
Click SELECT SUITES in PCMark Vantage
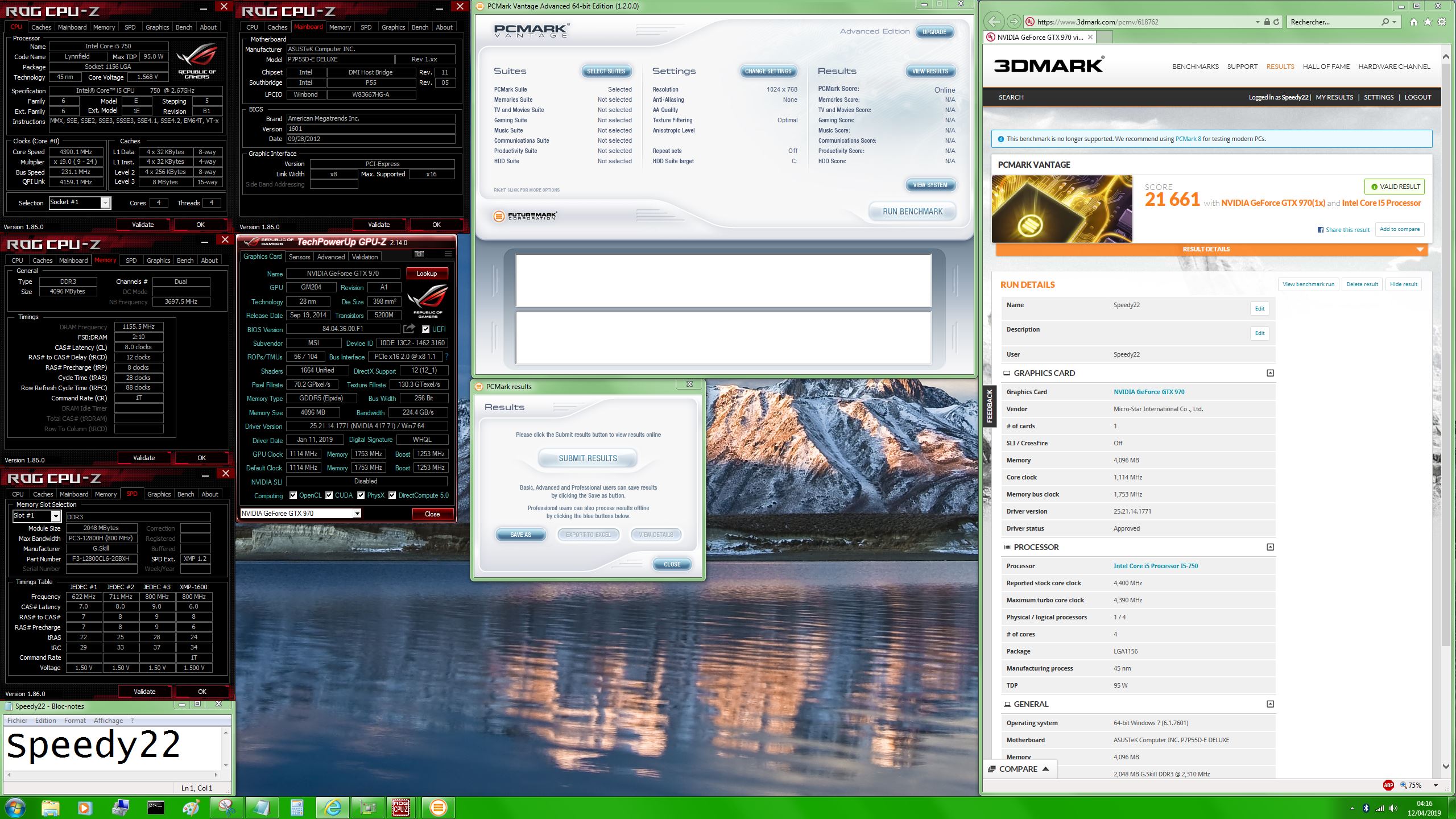coord(606,71)
